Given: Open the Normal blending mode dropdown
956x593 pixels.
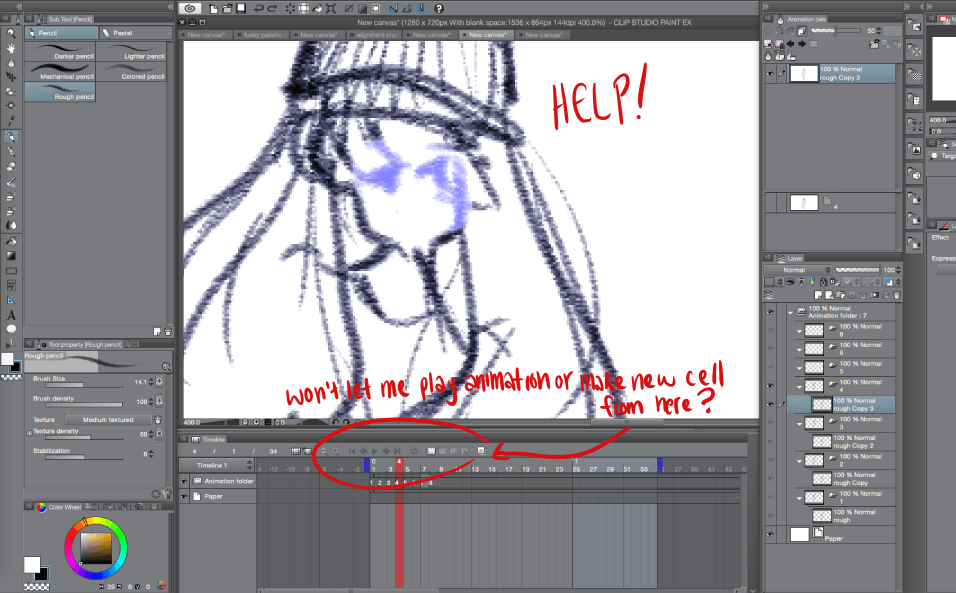Looking at the screenshot, I should tap(798, 270).
